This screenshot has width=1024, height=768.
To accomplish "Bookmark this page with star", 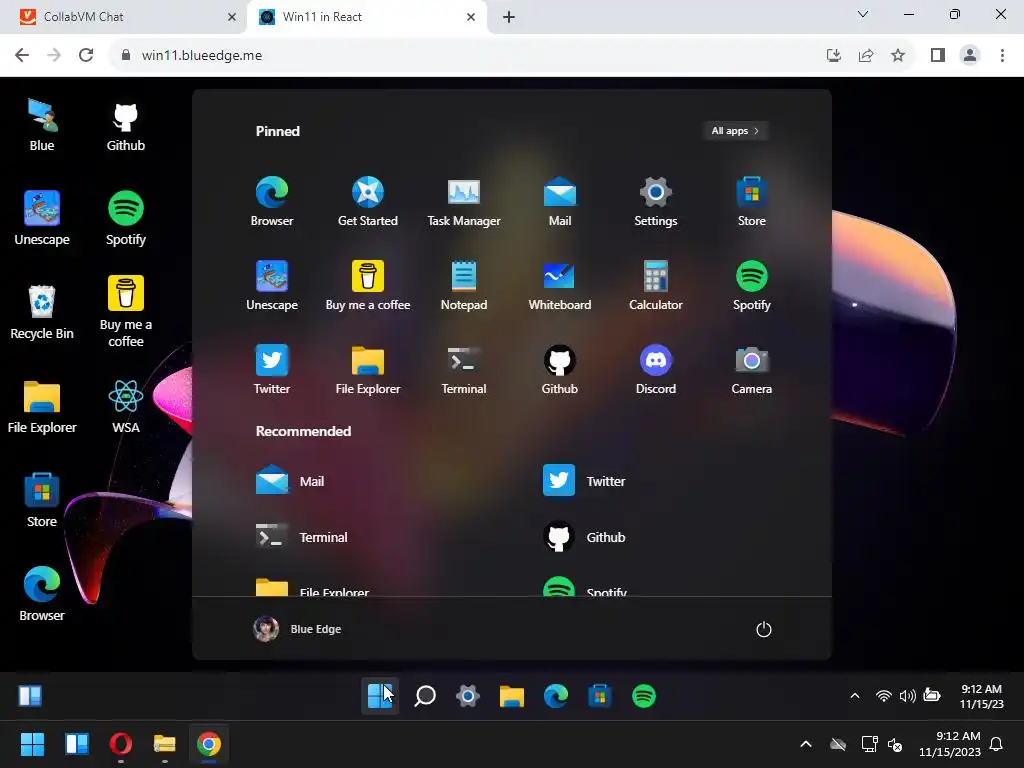I will point(898,56).
